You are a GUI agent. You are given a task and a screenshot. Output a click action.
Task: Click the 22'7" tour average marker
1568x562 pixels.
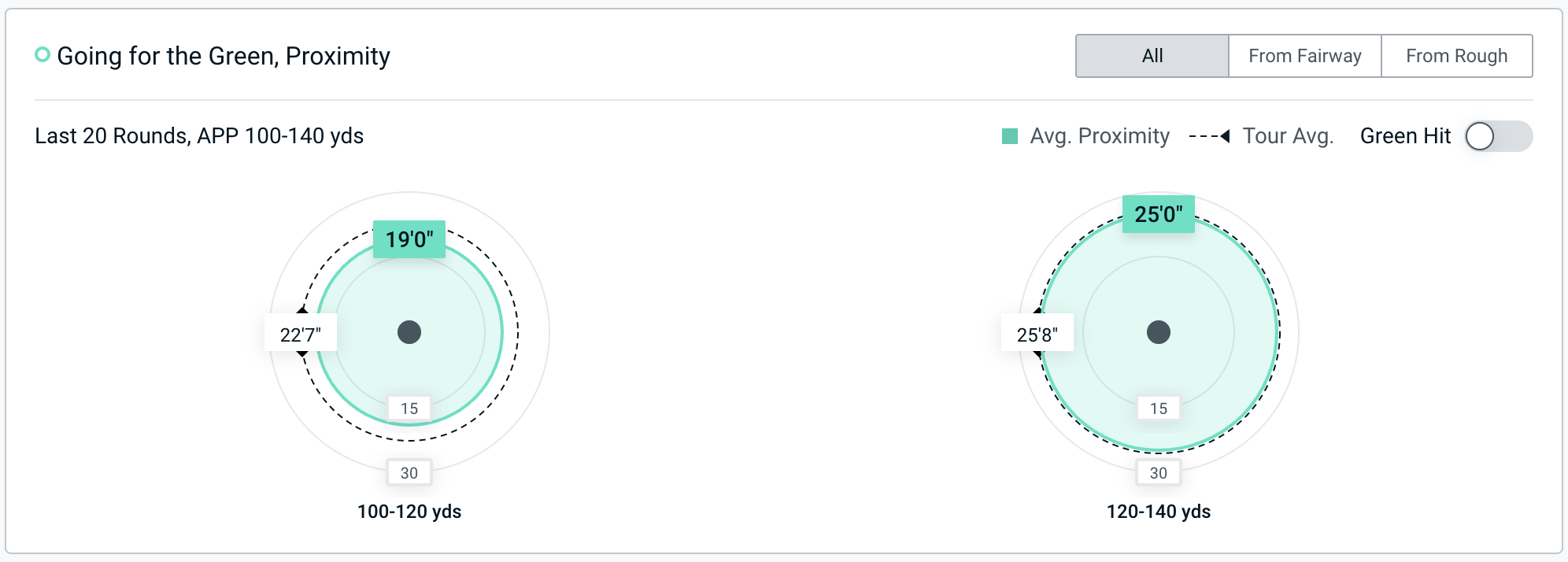pos(301,334)
